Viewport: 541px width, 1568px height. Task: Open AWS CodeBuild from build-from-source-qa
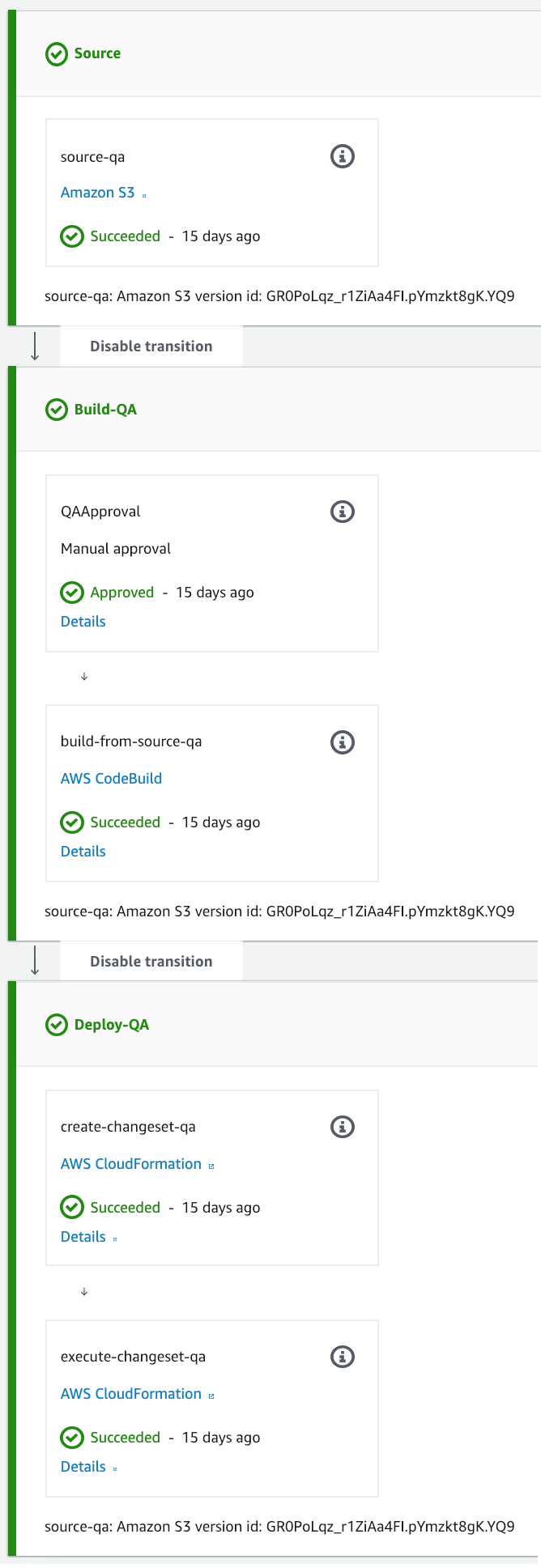click(x=111, y=778)
